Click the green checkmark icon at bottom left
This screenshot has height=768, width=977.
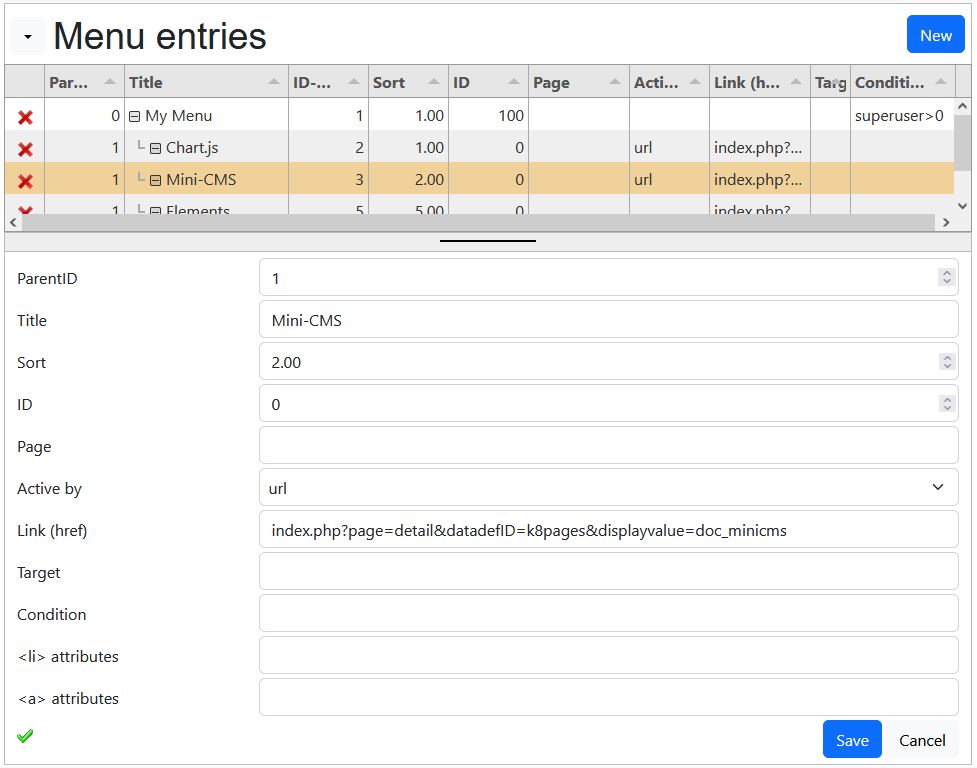point(25,736)
